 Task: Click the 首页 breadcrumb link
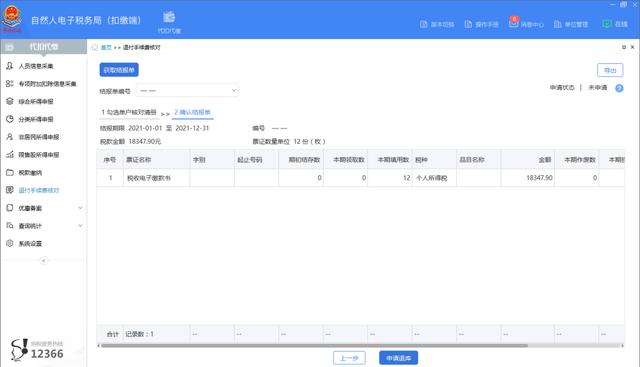pyautogui.click(x=106, y=47)
